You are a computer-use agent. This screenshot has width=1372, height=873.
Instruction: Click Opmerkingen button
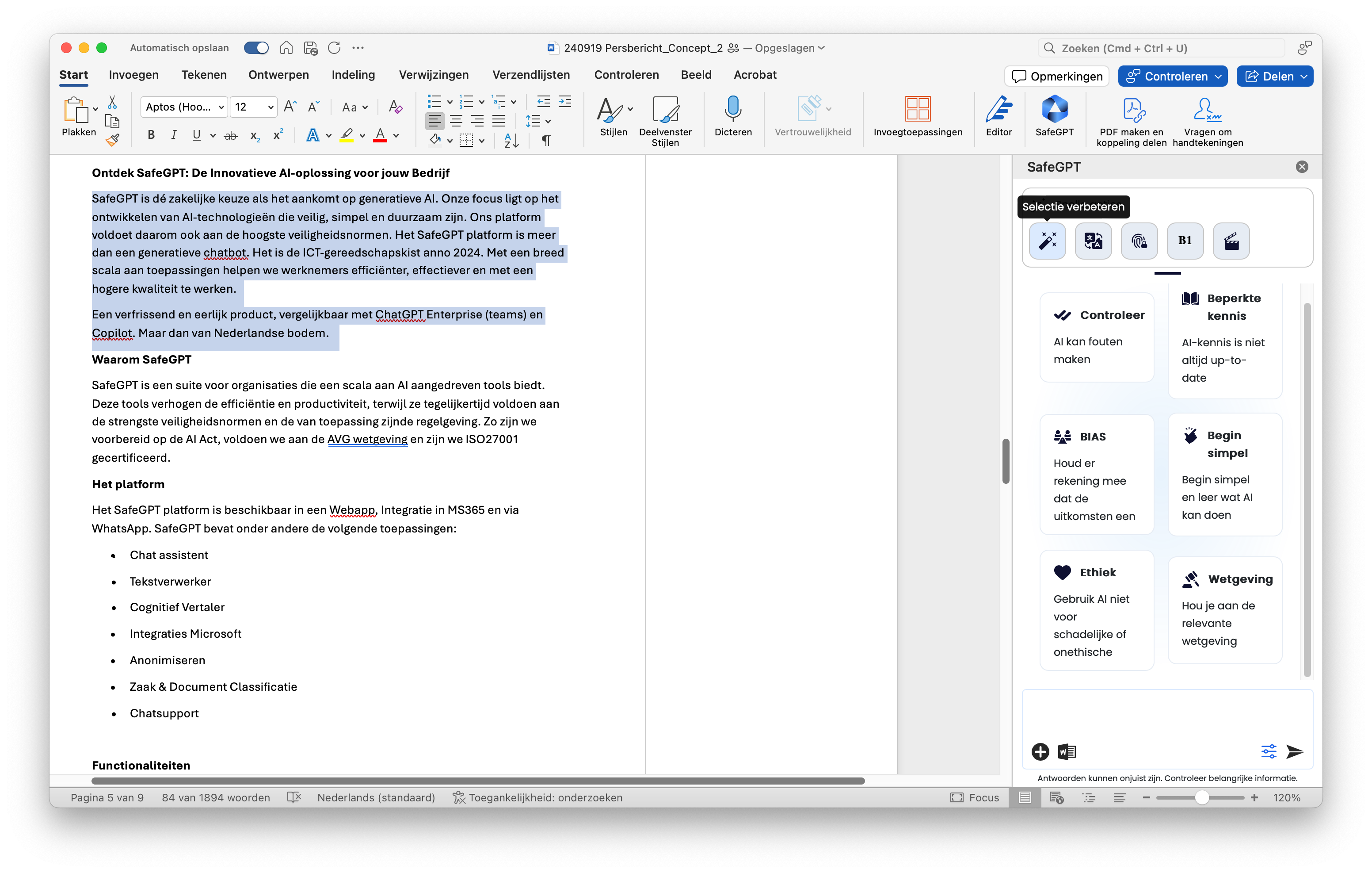[1057, 77]
